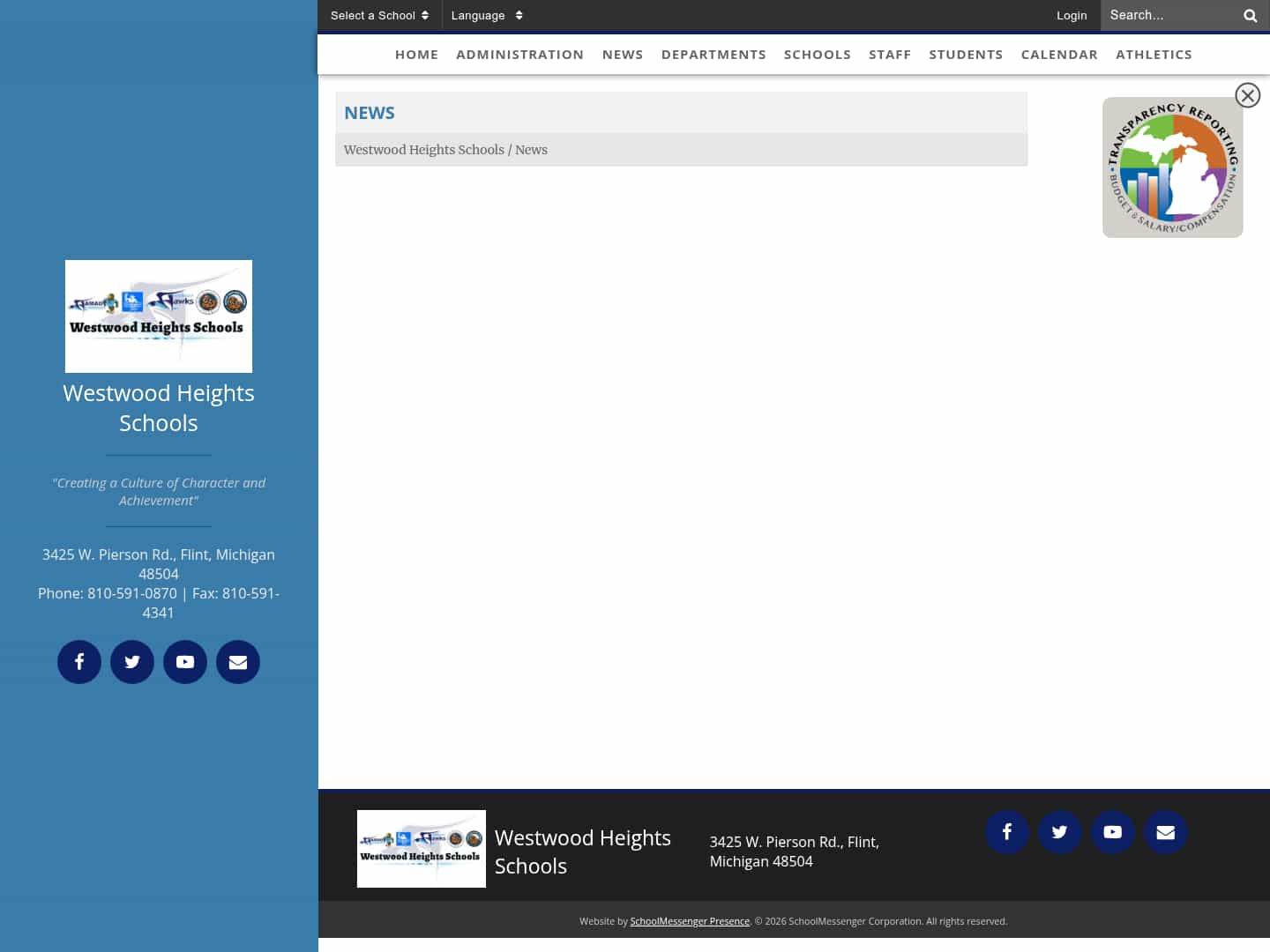Screen dimensions: 1270x952
Task: Follow the SchoolMessenger Presence link
Action: coord(690,920)
